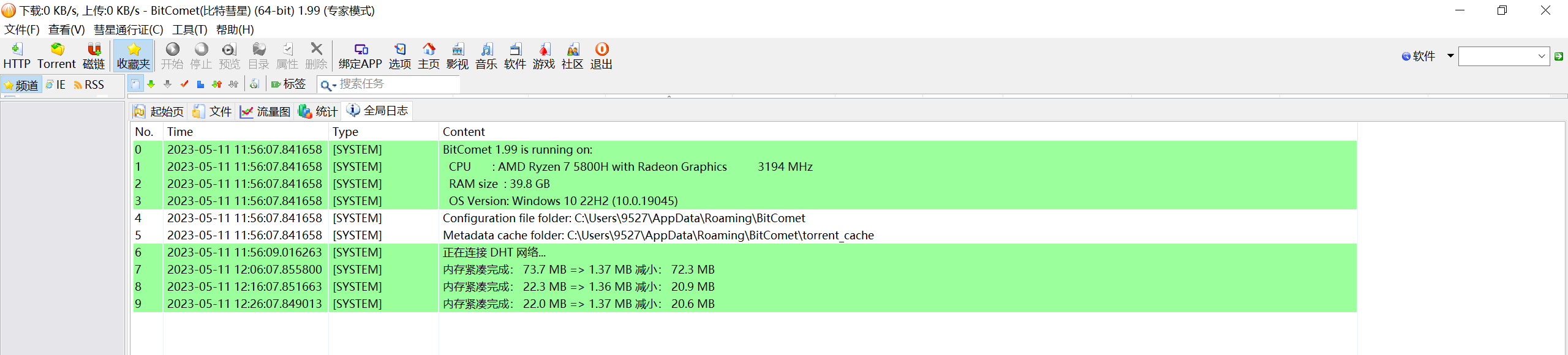
Task: Open the top-right search combo box
Action: pos(1504,56)
